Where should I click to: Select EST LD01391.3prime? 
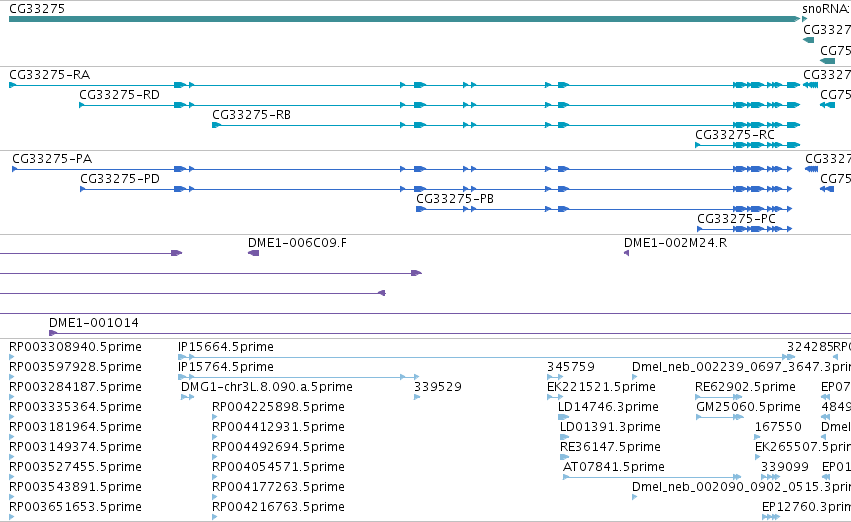click(610, 427)
